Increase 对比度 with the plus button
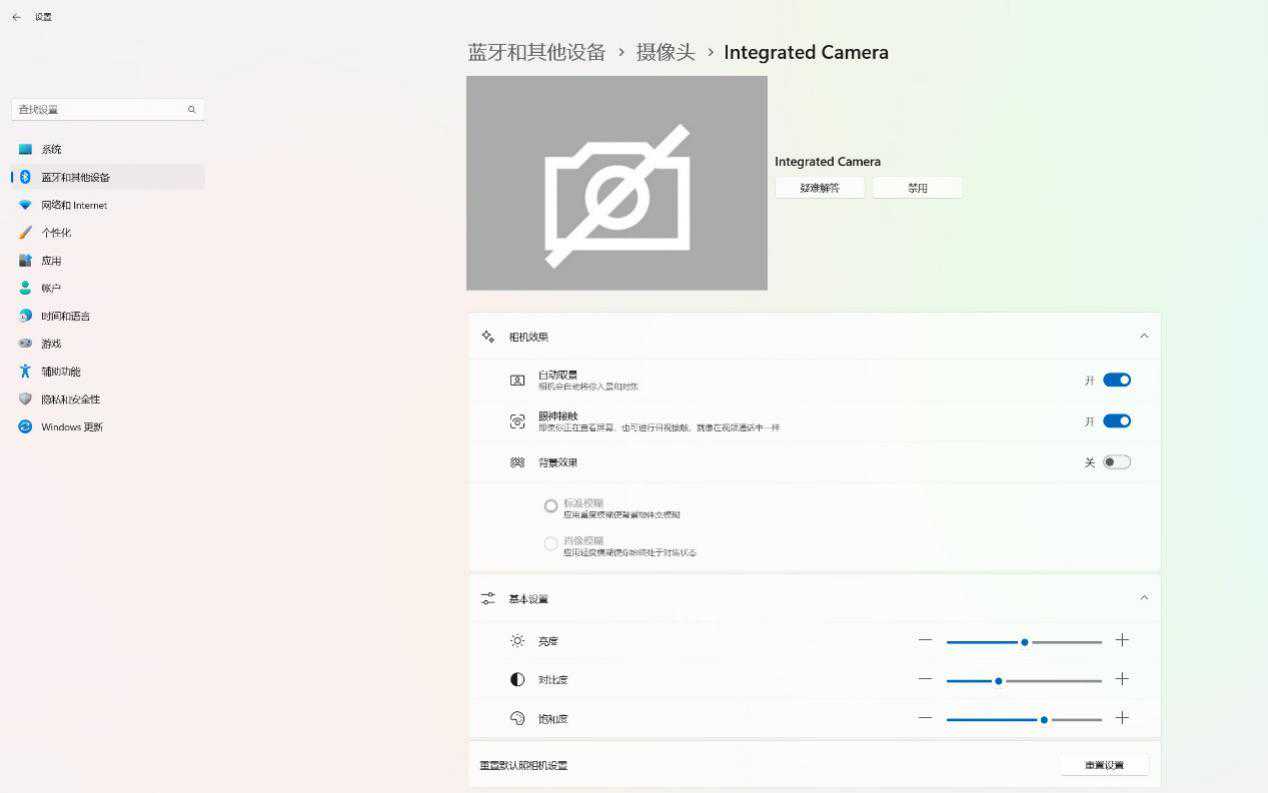The image size is (1268, 793). point(1122,680)
